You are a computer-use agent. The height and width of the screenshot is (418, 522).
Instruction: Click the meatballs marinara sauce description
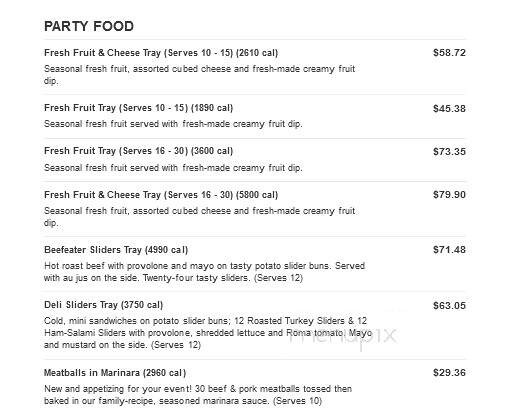coord(198,395)
